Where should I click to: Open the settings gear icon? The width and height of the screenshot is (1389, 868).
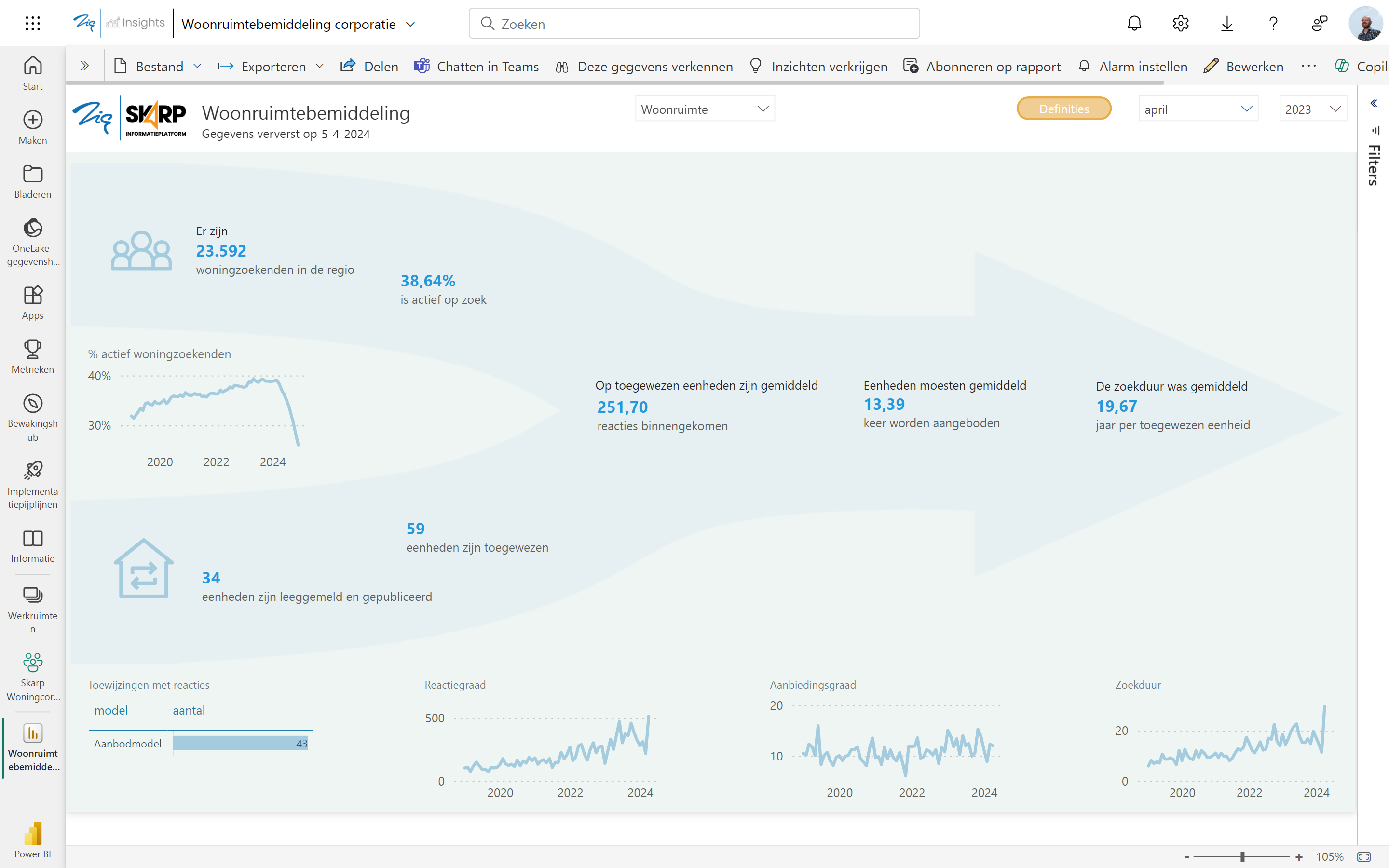[x=1180, y=24]
